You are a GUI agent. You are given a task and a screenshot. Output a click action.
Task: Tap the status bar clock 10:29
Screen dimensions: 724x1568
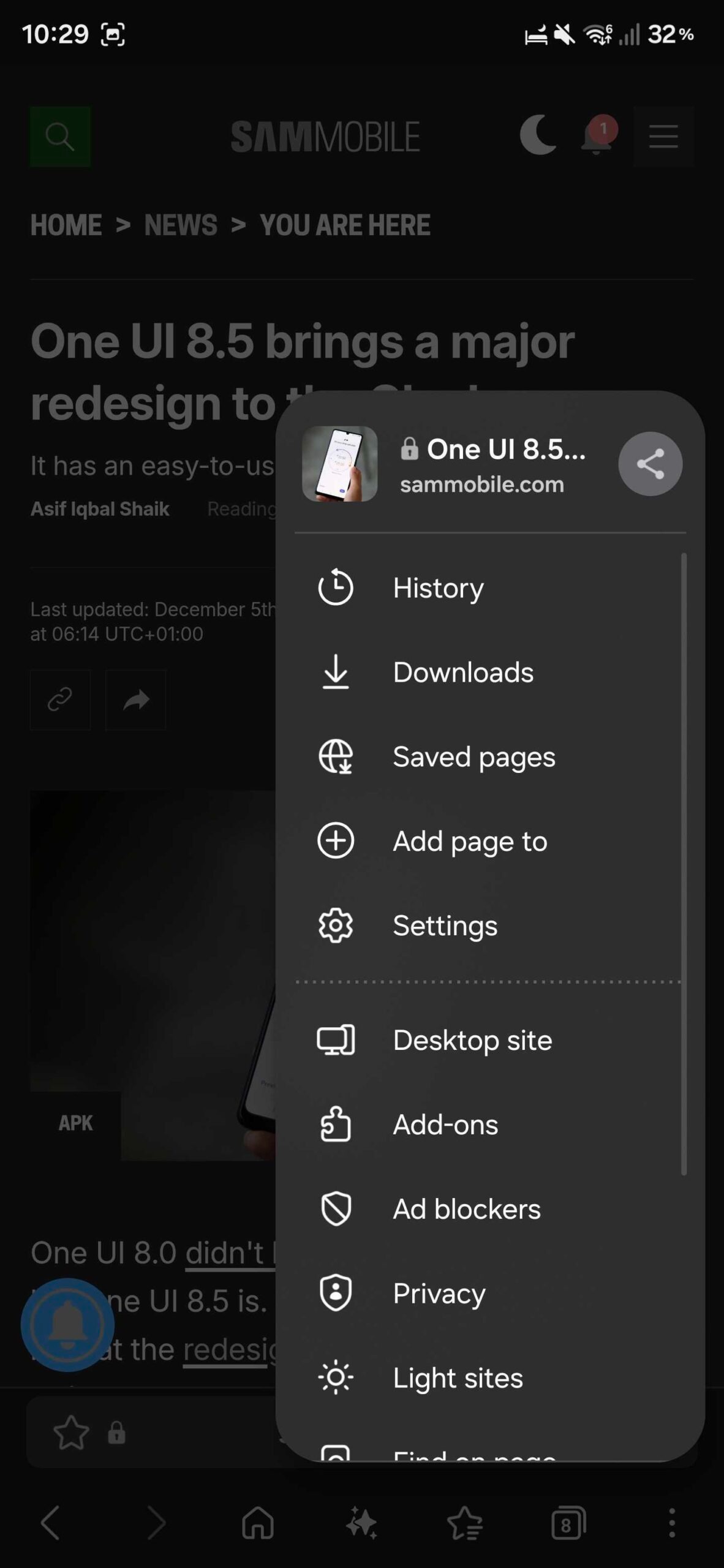(x=55, y=34)
